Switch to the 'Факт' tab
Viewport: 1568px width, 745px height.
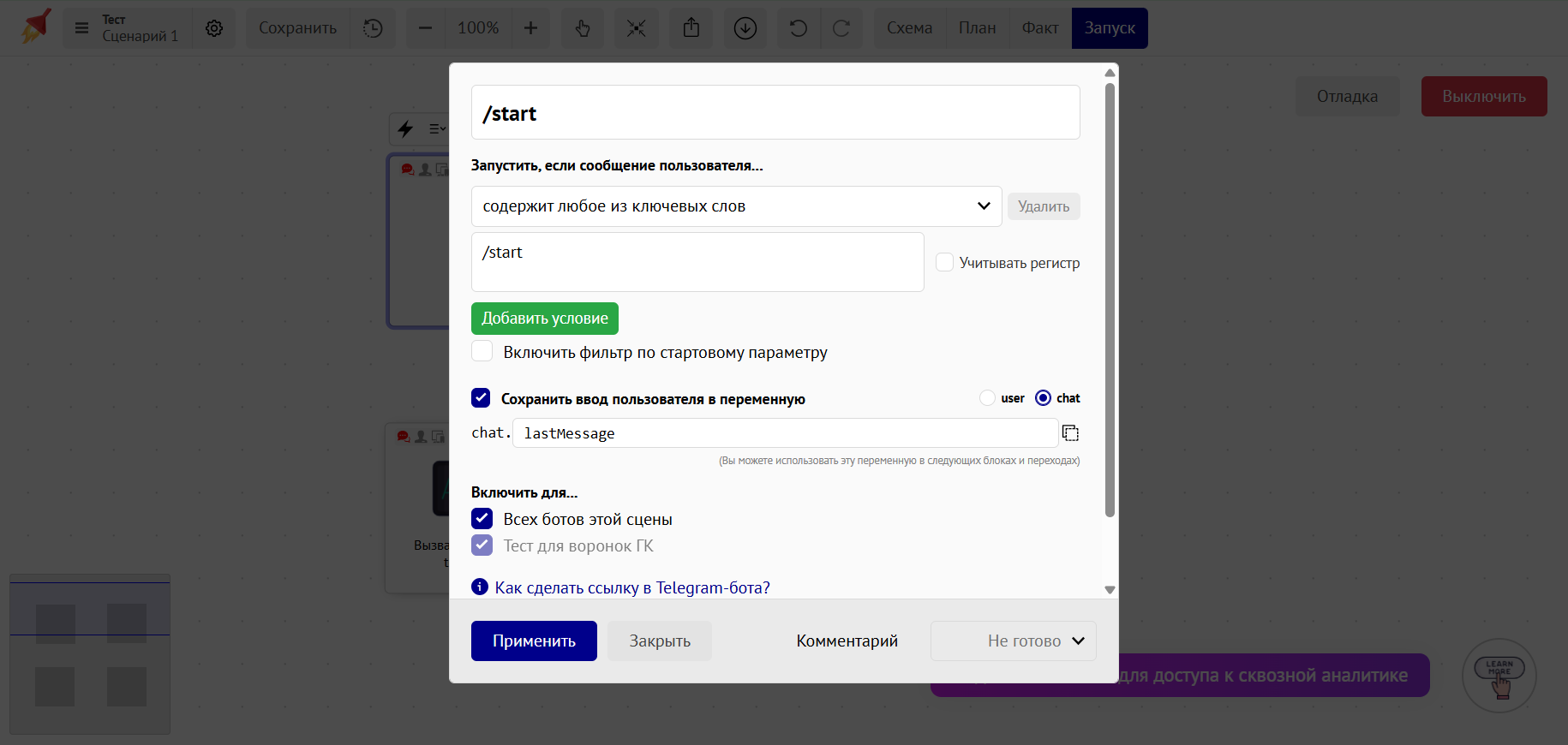[1040, 28]
